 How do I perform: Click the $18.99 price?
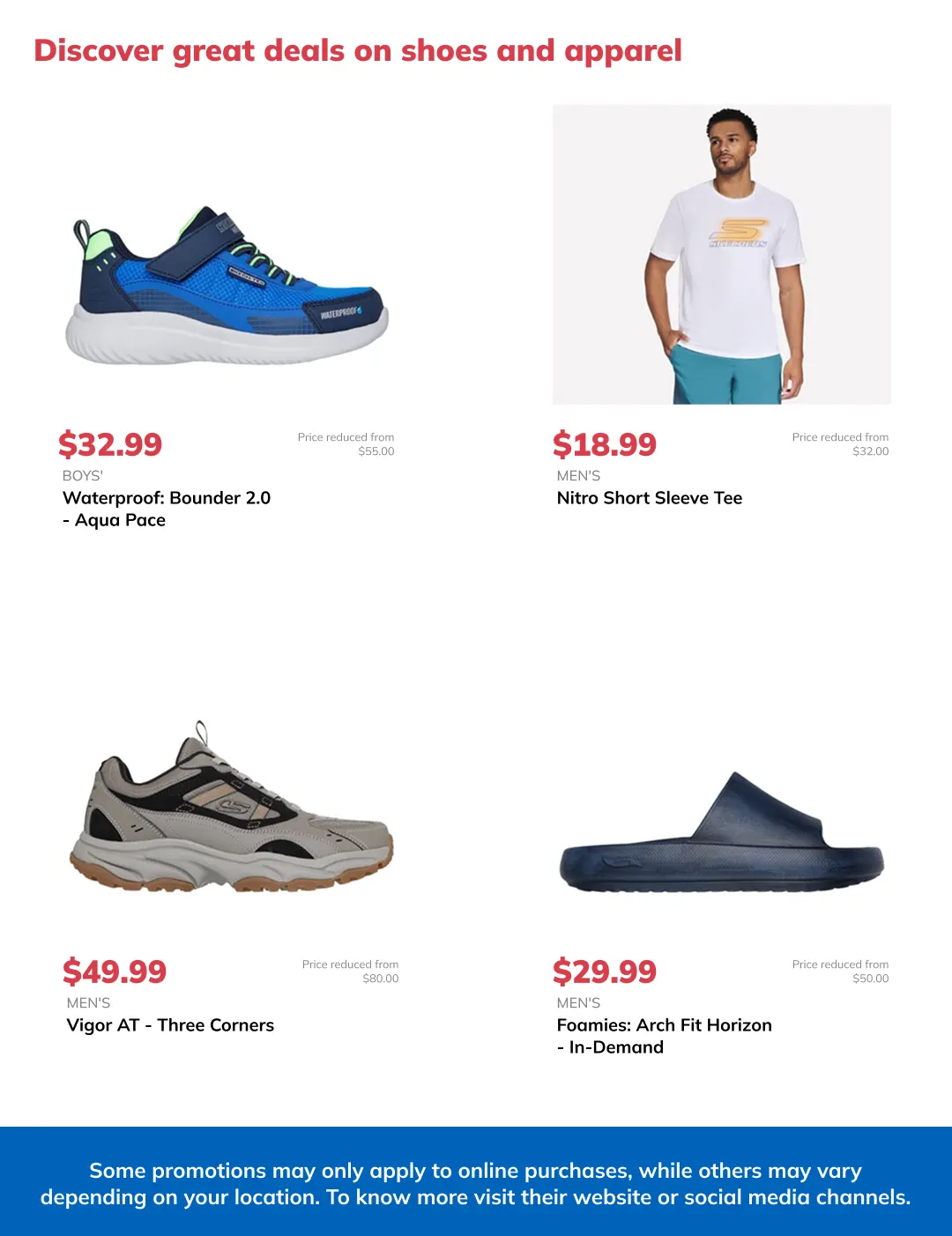605,444
